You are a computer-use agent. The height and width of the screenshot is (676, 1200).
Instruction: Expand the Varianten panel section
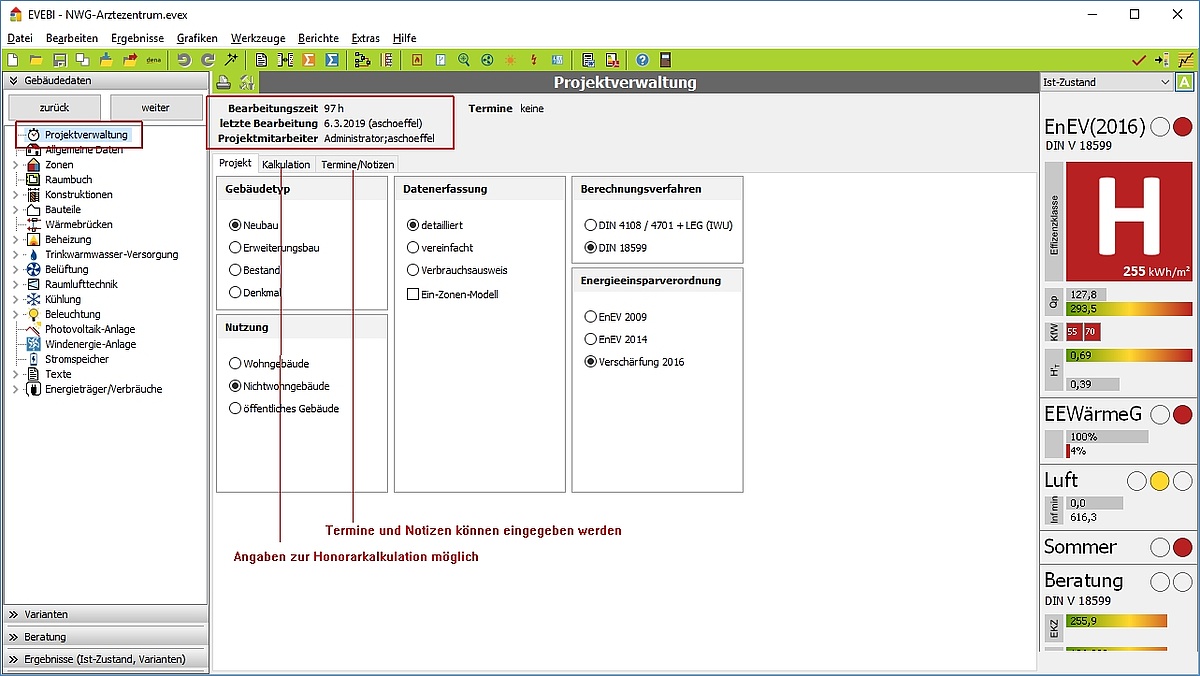pos(104,614)
